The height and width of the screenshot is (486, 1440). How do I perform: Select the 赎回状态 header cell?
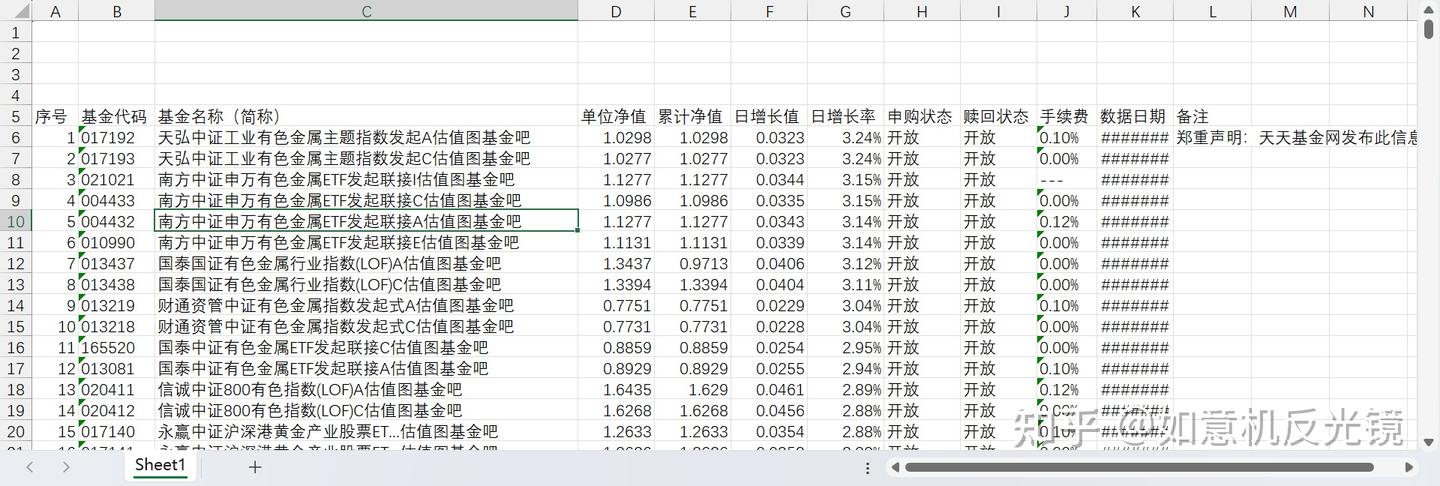[999, 116]
